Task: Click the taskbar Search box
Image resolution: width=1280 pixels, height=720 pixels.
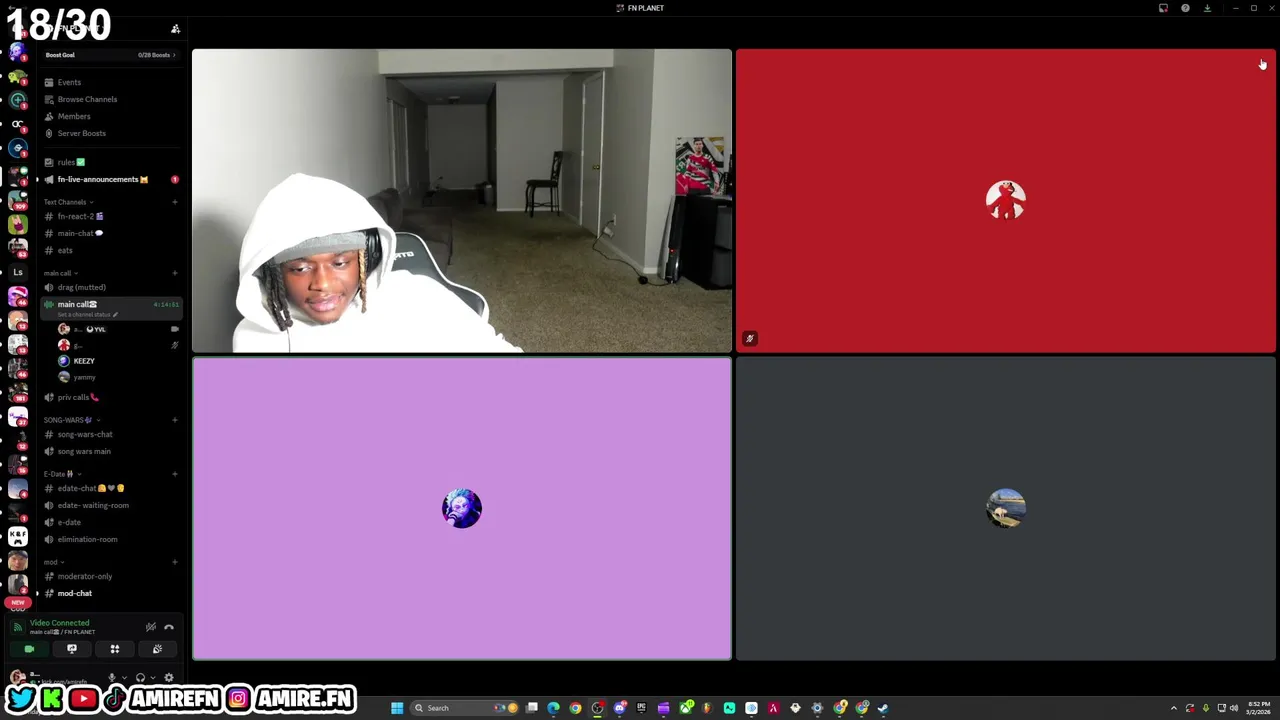Action: click(x=465, y=708)
